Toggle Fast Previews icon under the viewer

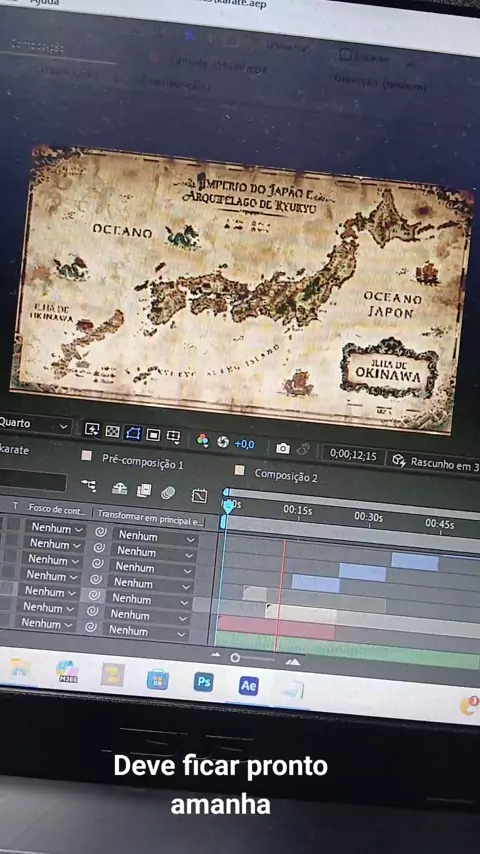[92, 430]
